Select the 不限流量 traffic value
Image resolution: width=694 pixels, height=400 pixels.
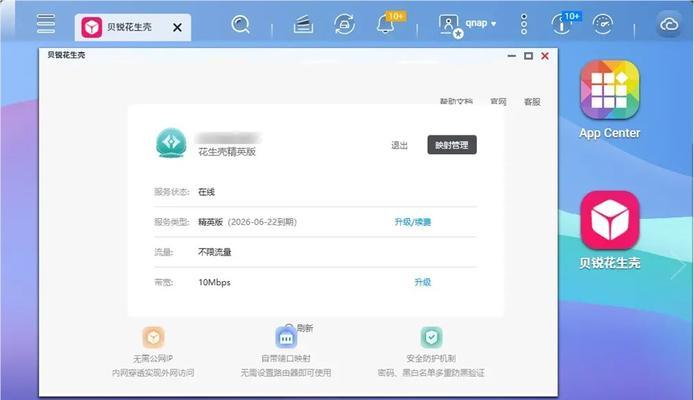(x=215, y=252)
